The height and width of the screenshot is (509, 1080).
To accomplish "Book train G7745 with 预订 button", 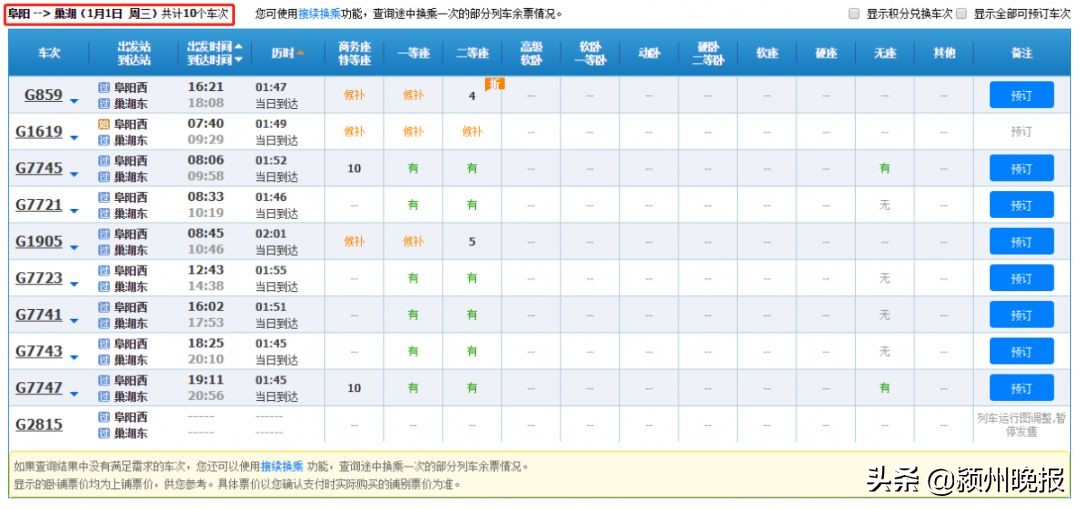I will pyautogui.click(x=1021, y=168).
